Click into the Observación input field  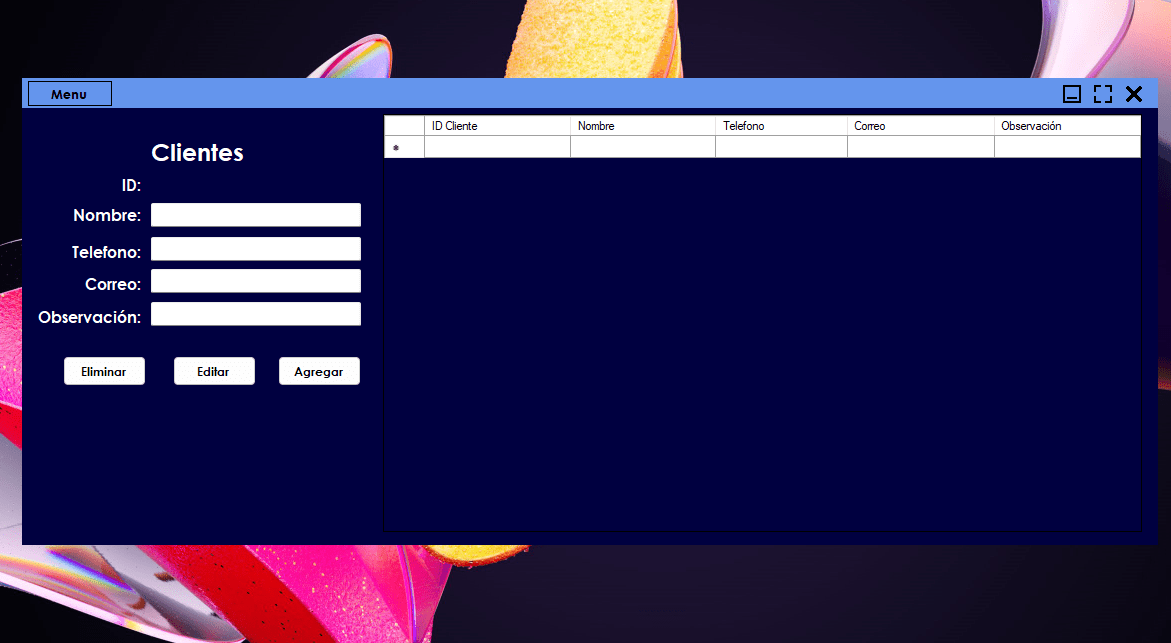pyautogui.click(x=255, y=314)
